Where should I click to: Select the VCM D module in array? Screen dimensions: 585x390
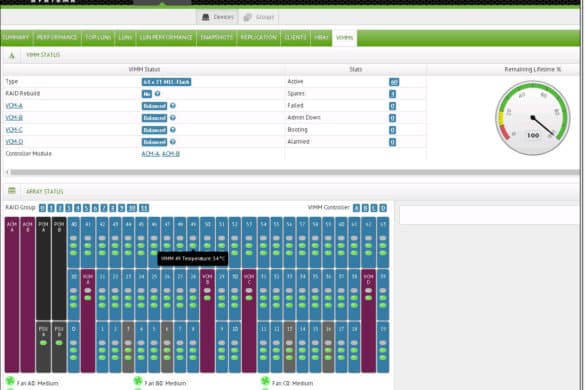tap(369, 321)
